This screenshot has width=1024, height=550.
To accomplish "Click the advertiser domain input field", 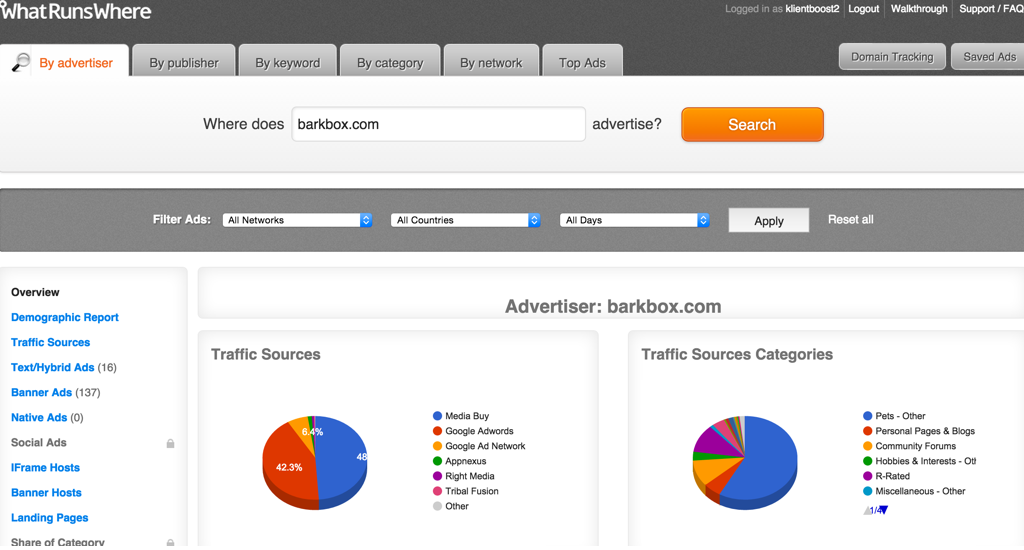I will [438, 124].
